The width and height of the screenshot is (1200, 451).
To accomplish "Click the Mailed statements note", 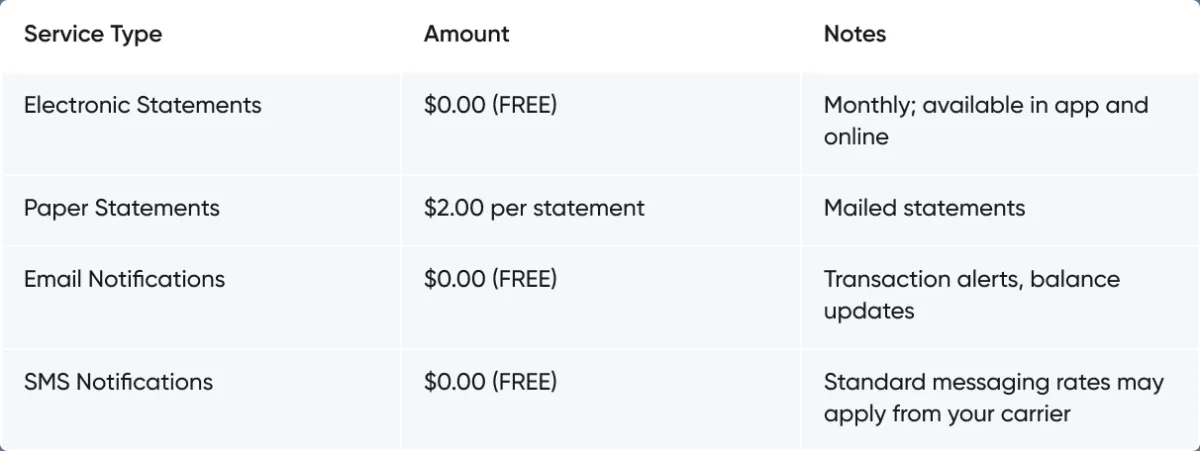I will tap(924, 208).
